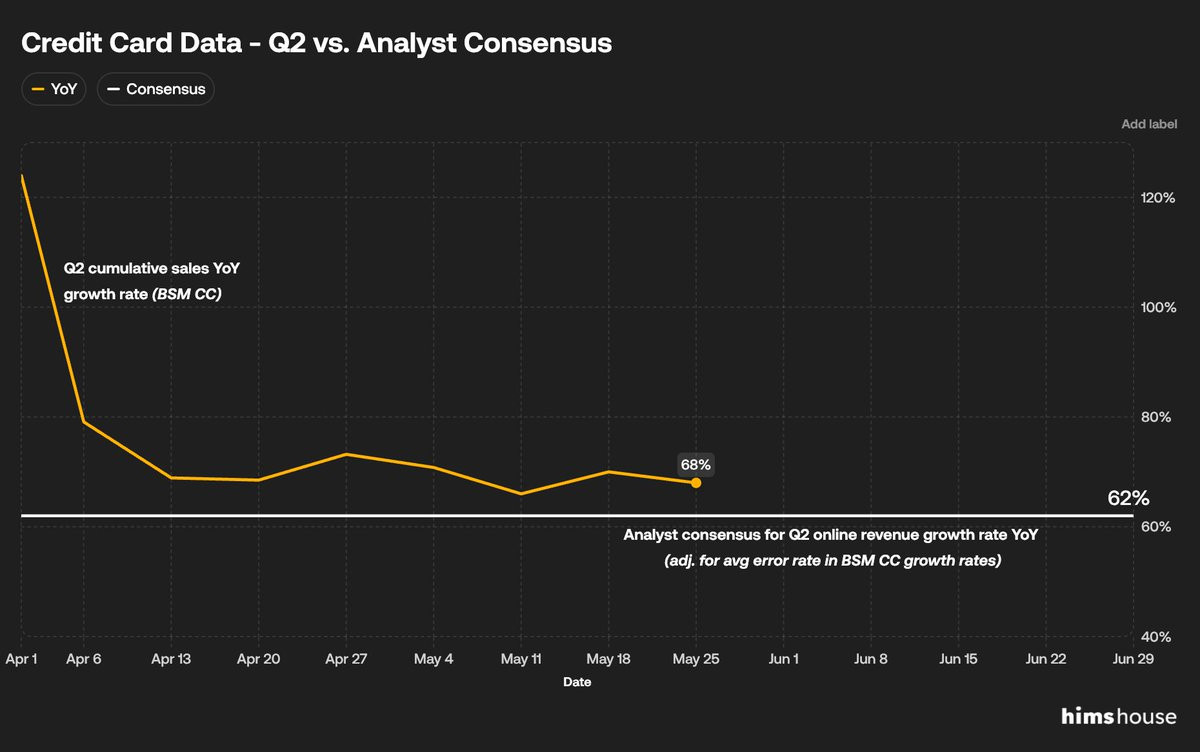
Task: Click the Date axis title
Action: point(576,683)
